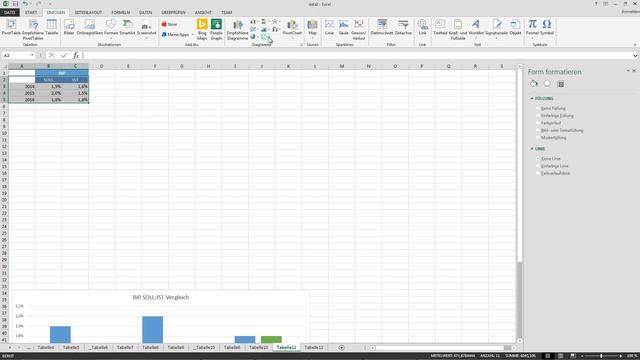The image size is (640, 360).
Task: Click the blue 2015 chart bar
Action: click(153, 330)
